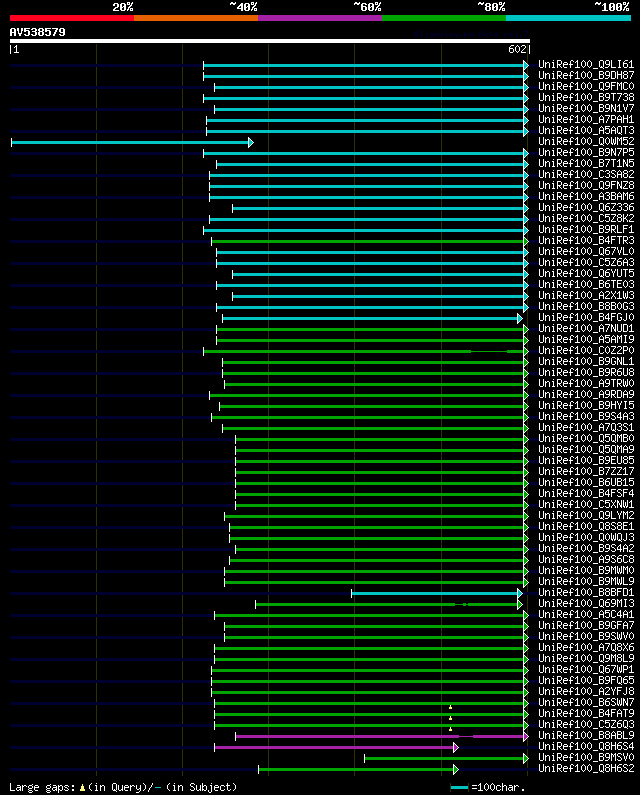The image size is (640, 795).
Task: Click the cyan ~100% legend segment
Action: (568, 18)
